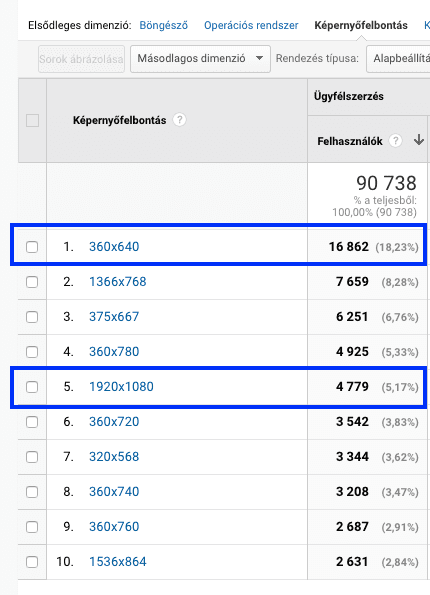Switch primary dimension to Operációs rendszer
The height and width of the screenshot is (595, 430).
click(x=251, y=25)
